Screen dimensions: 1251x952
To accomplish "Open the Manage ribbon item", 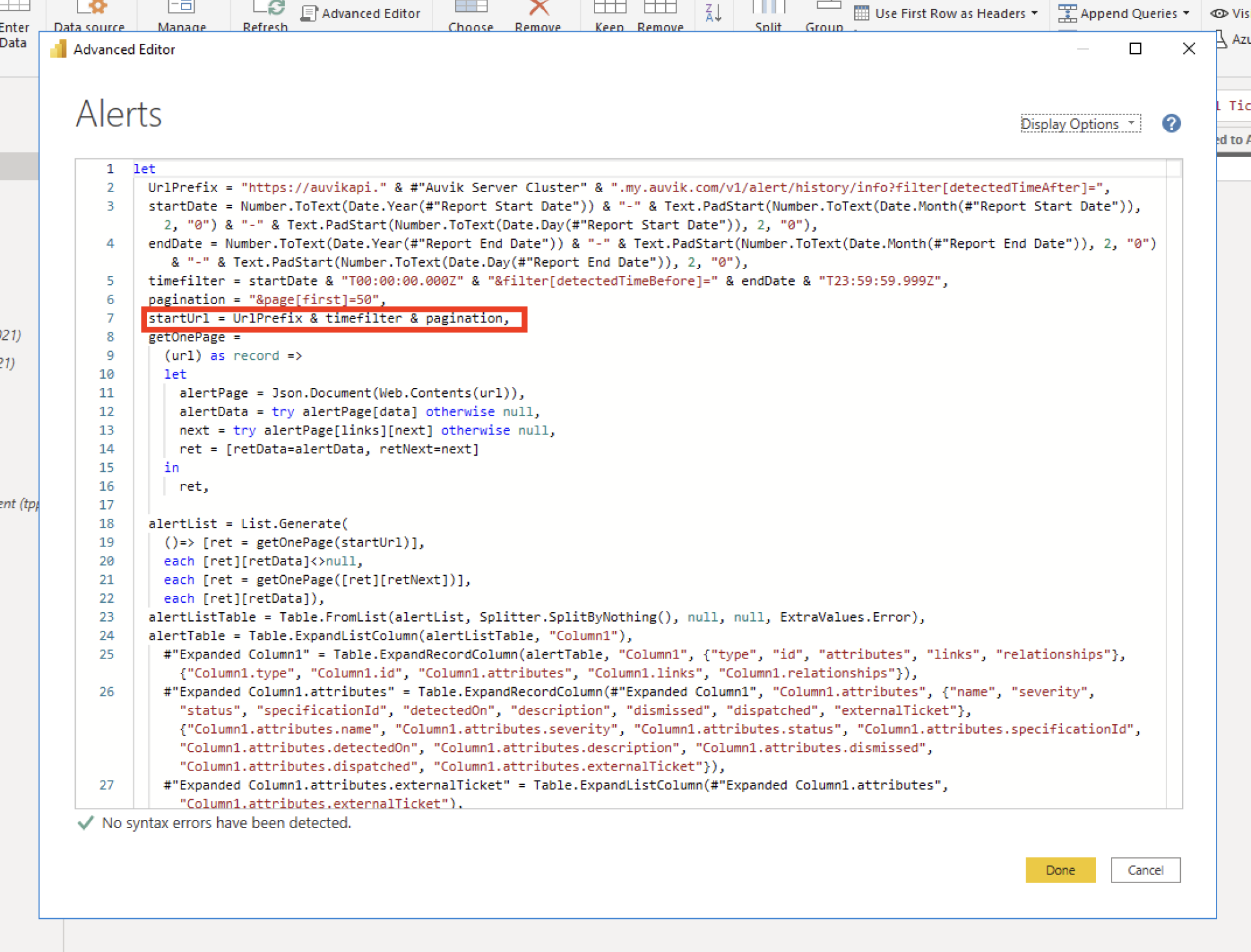I will point(181,16).
